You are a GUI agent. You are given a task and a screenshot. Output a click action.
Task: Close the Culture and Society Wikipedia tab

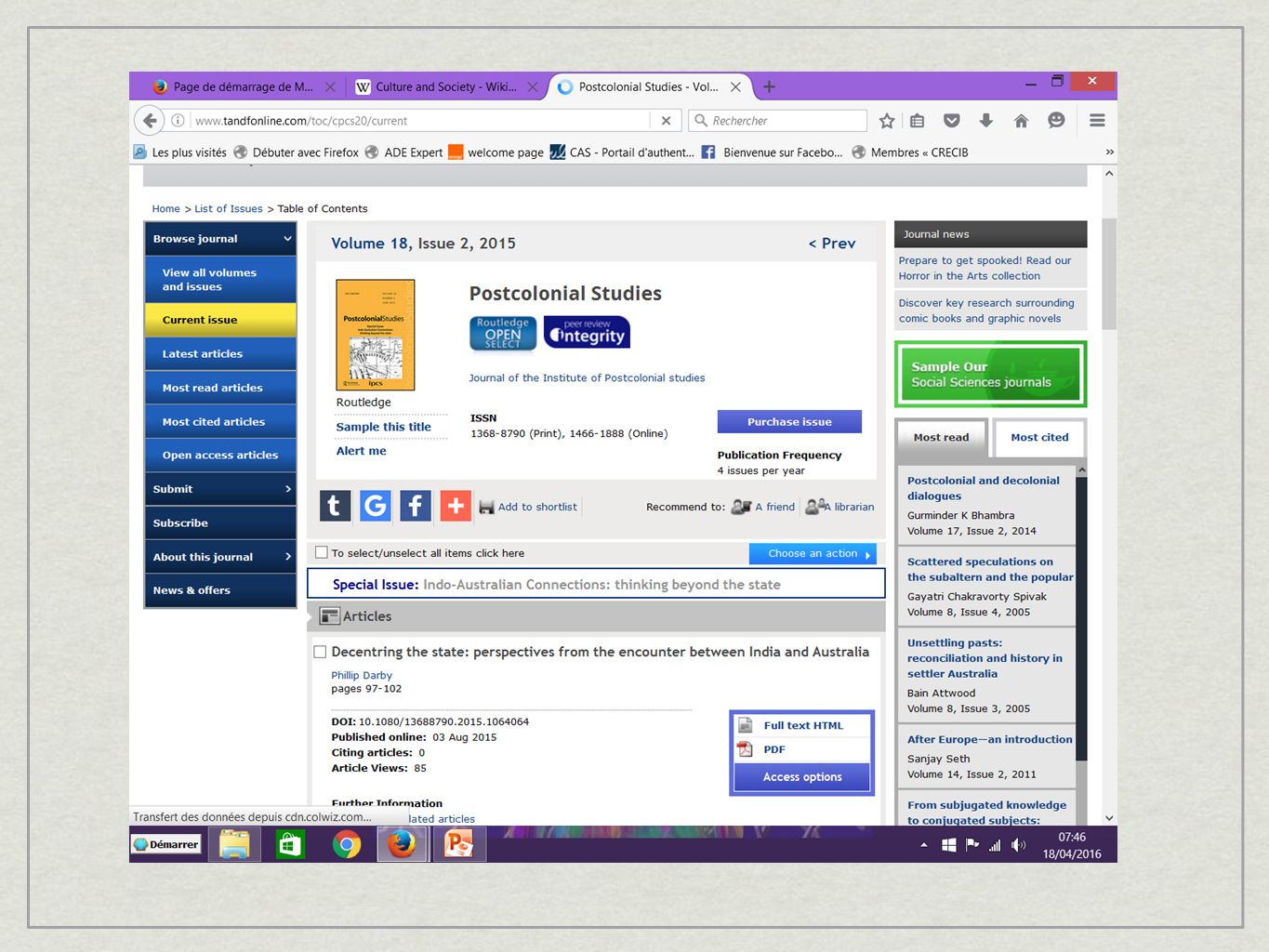click(x=533, y=86)
